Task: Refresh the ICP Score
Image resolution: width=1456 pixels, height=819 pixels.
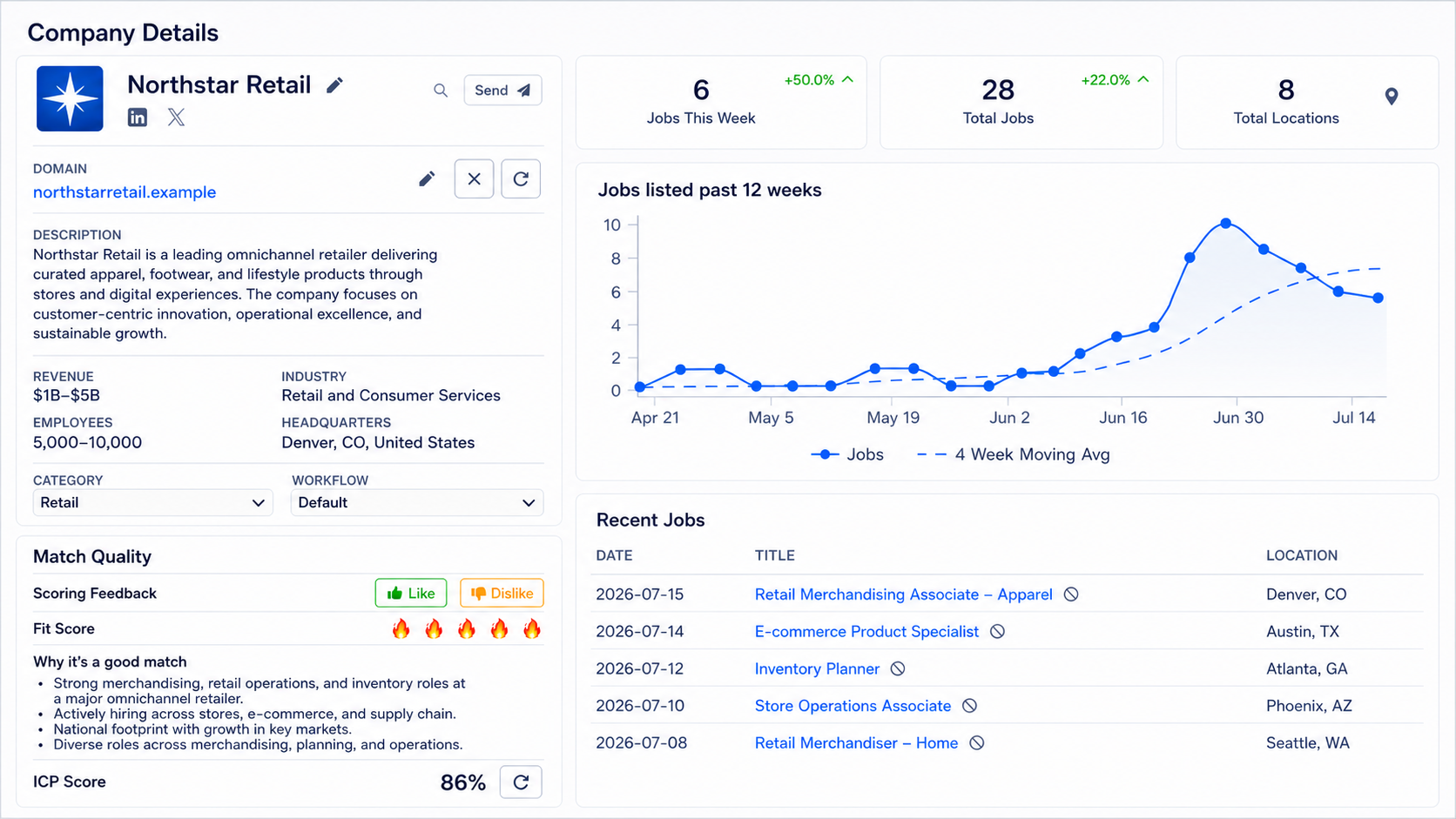Action: (x=521, y=782)
